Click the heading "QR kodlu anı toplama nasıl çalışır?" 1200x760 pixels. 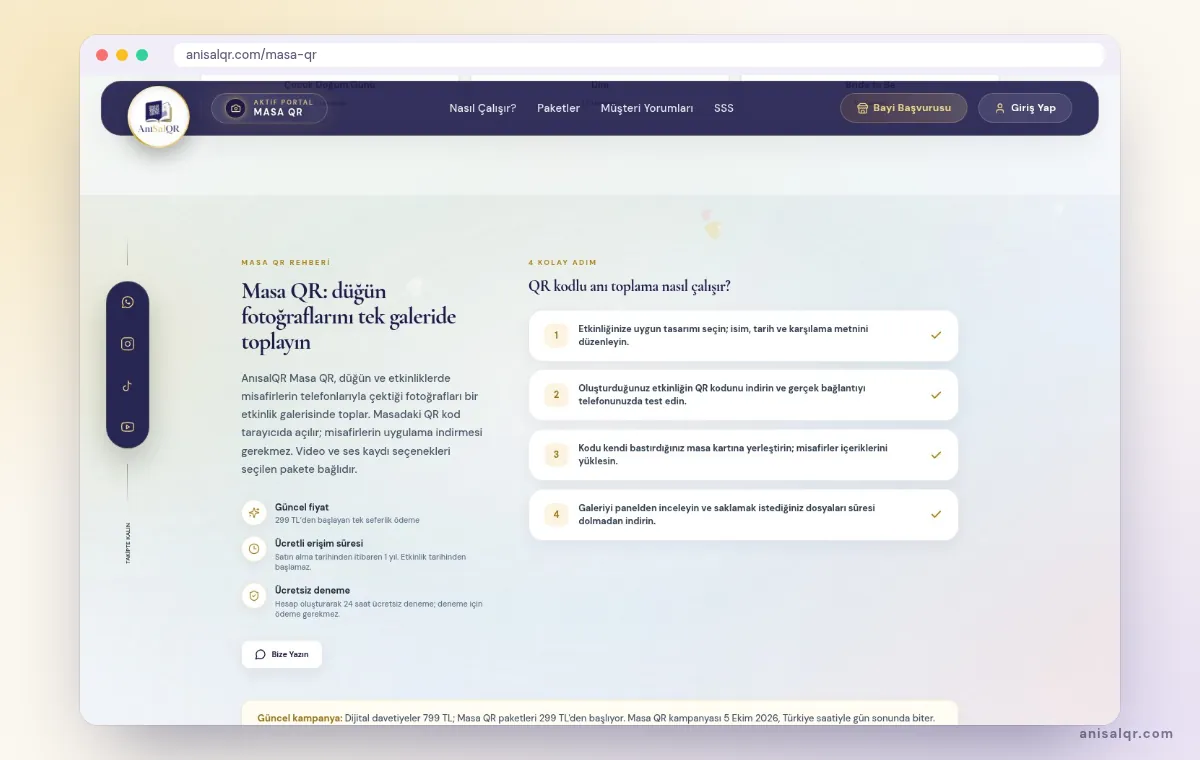629,287
